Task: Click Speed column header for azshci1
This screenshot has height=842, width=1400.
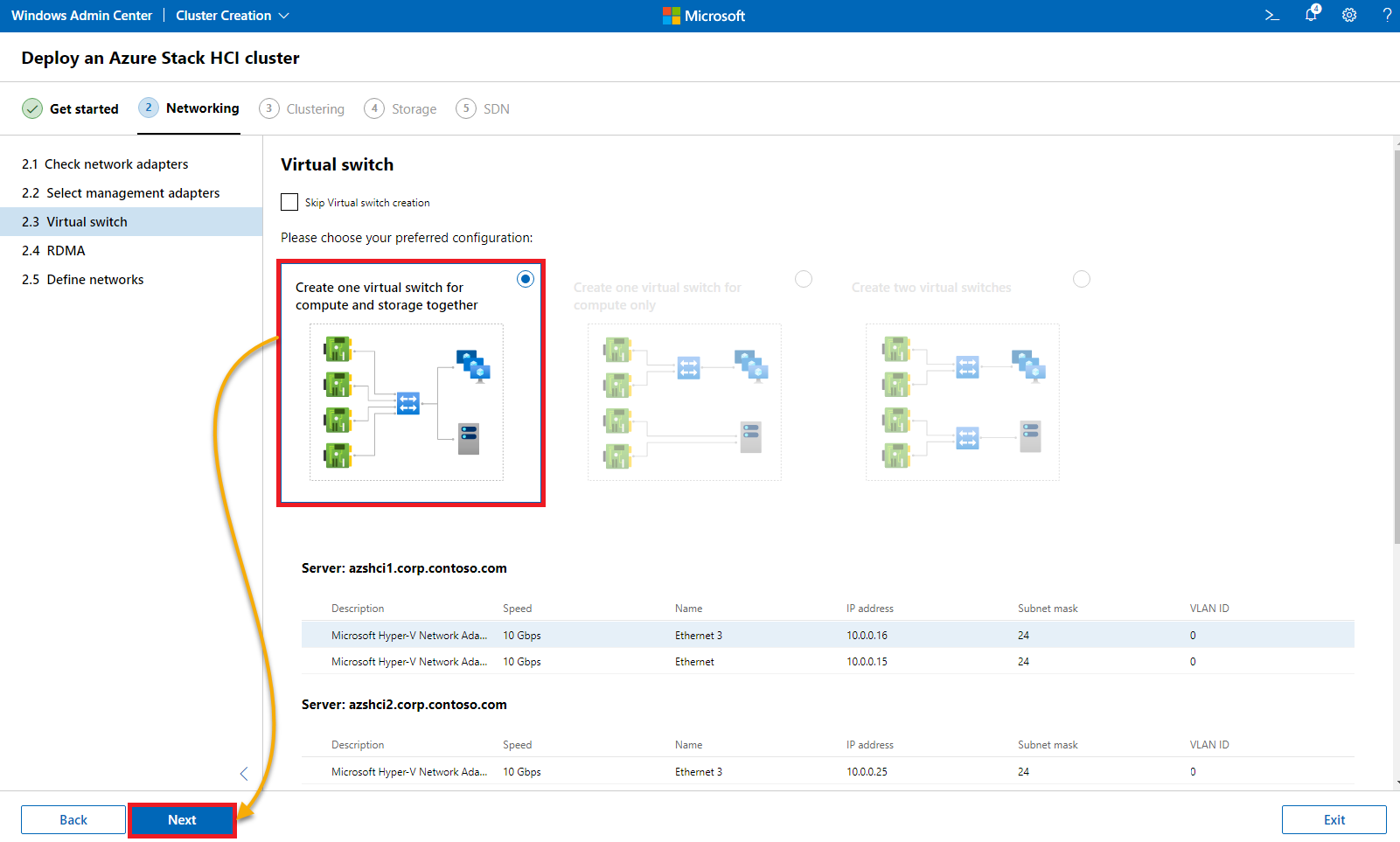Action: click(517, 609)
